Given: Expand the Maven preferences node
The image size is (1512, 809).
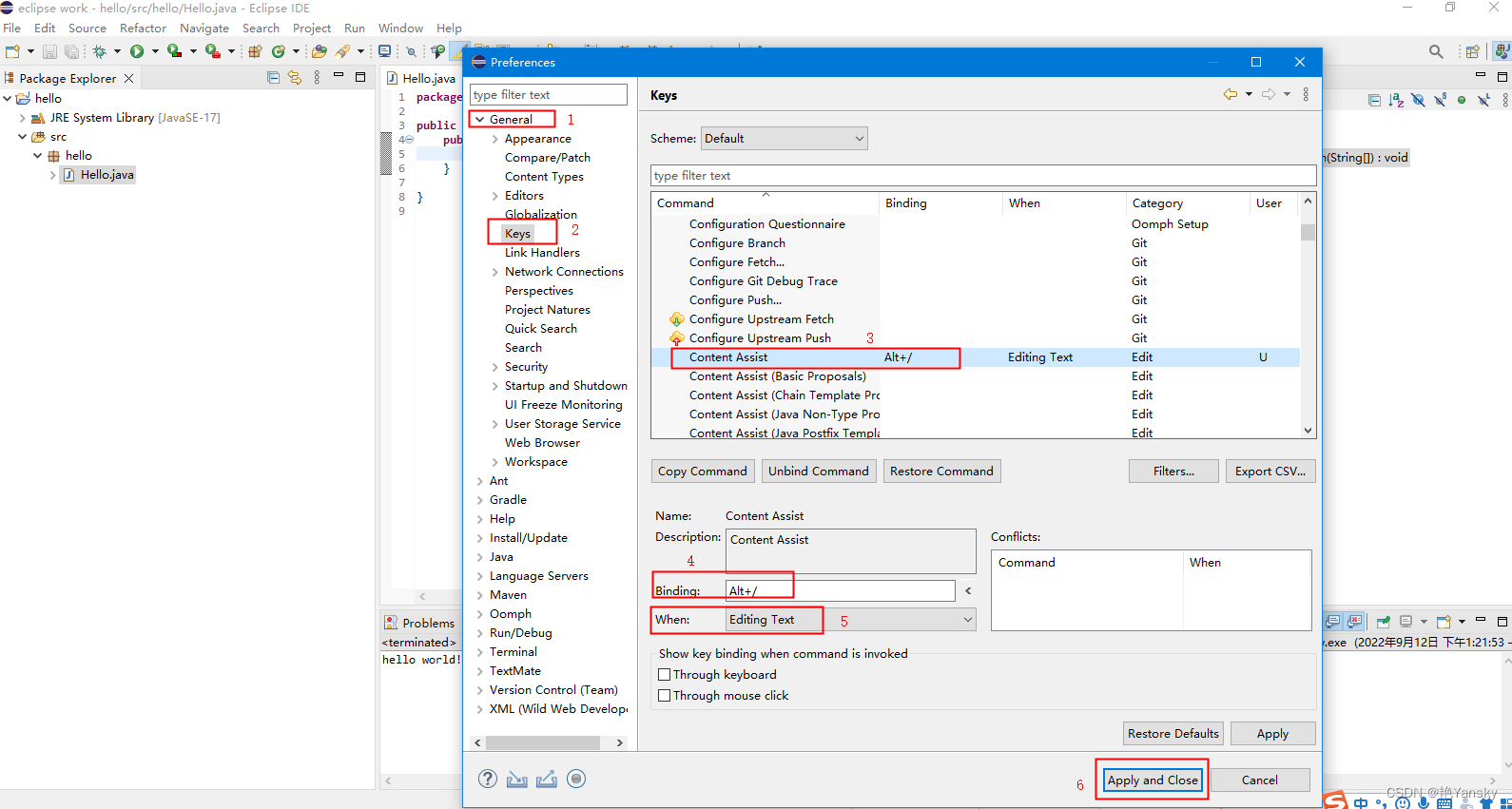Looking at the screenshot, I should [x=480, y=595].
